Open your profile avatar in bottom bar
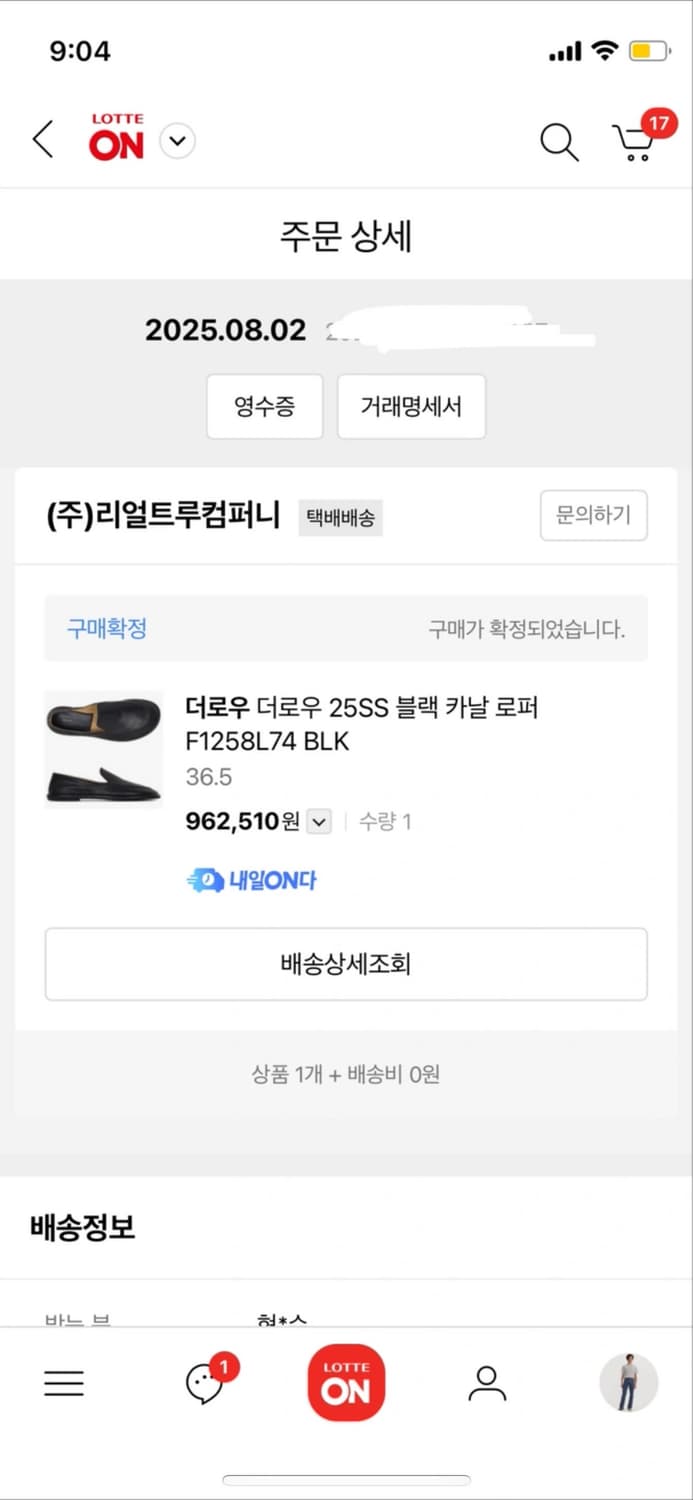693x1500 pixels. coord(628,1383)
